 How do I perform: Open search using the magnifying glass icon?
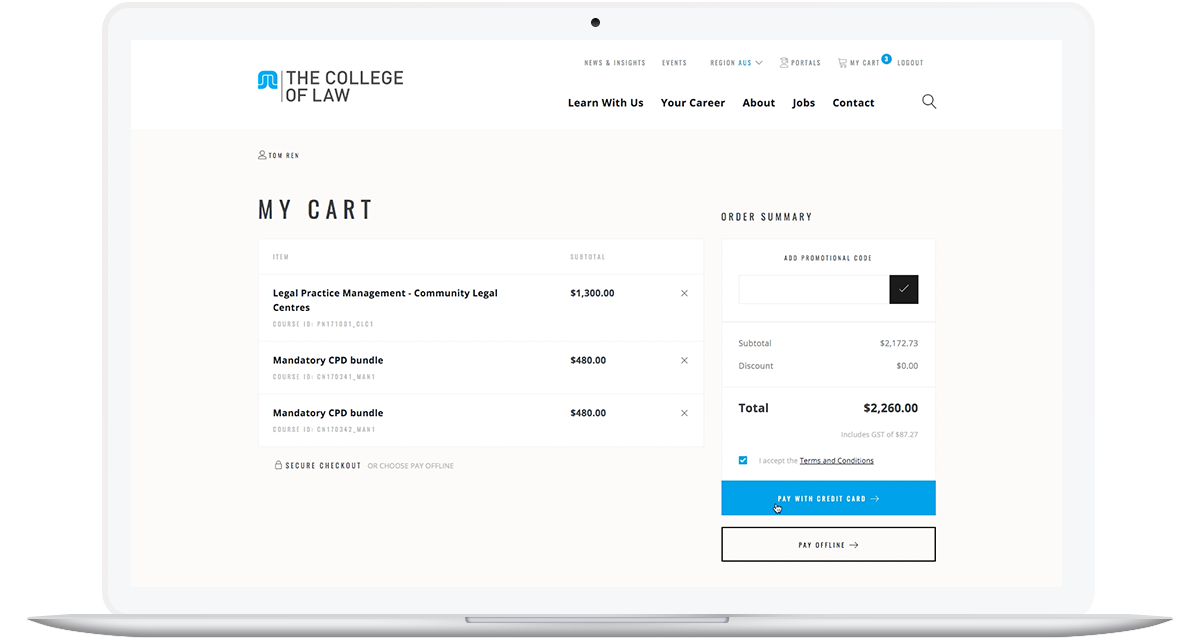click(x=928, y=101)
